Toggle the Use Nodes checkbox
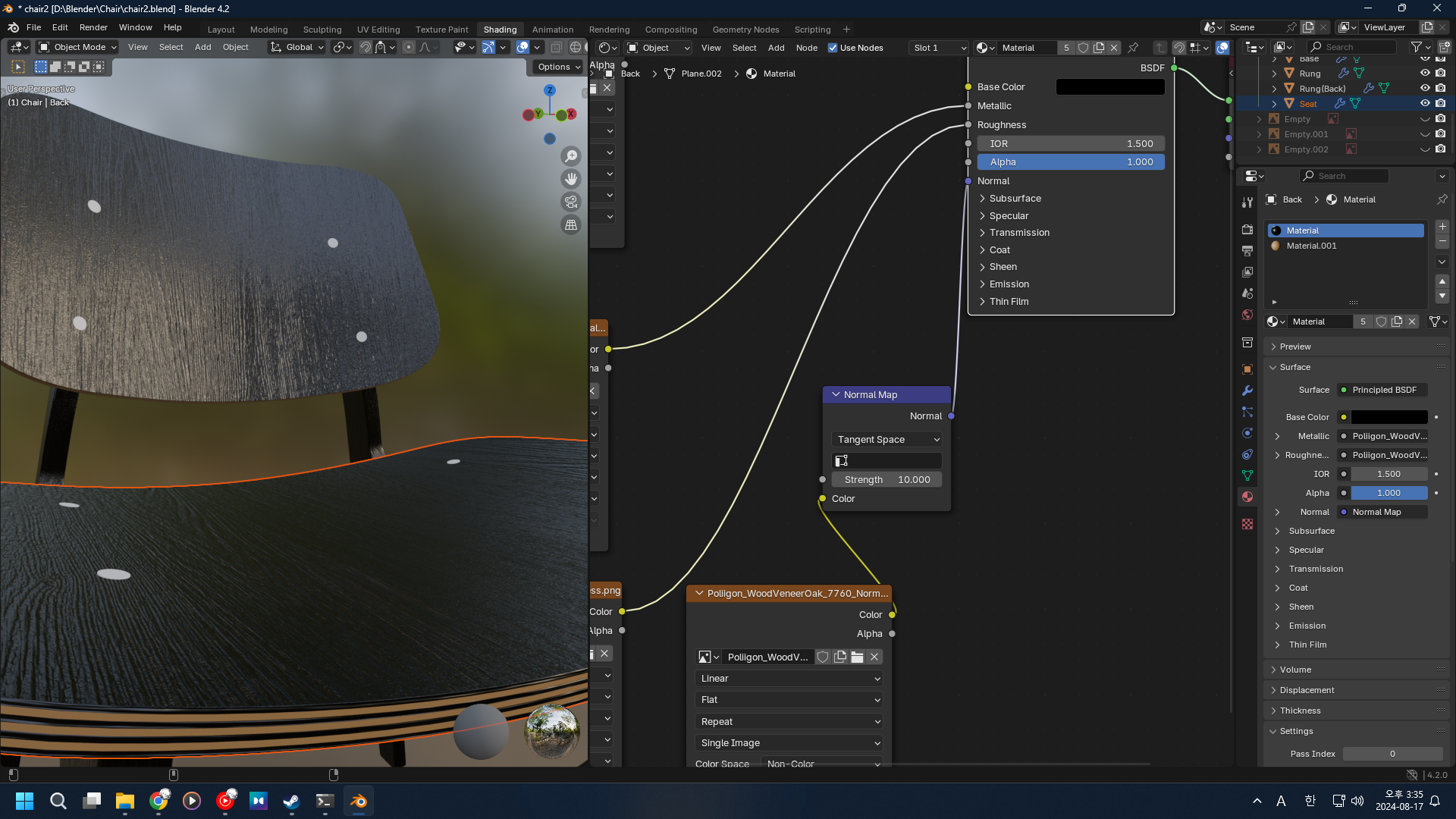Image resolution: width=1456 pixels, height=819 pixels. (833, 48)
